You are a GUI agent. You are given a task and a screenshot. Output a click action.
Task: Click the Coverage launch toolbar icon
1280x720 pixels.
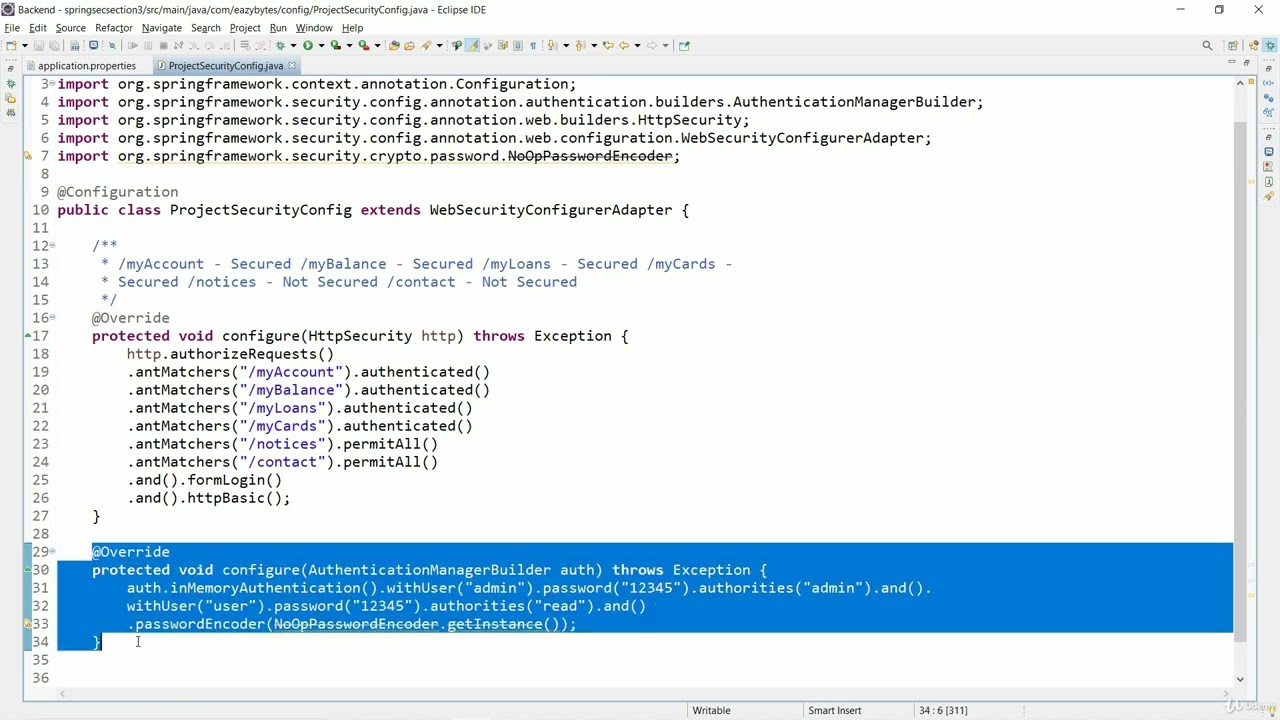click(x=336, y=45)
